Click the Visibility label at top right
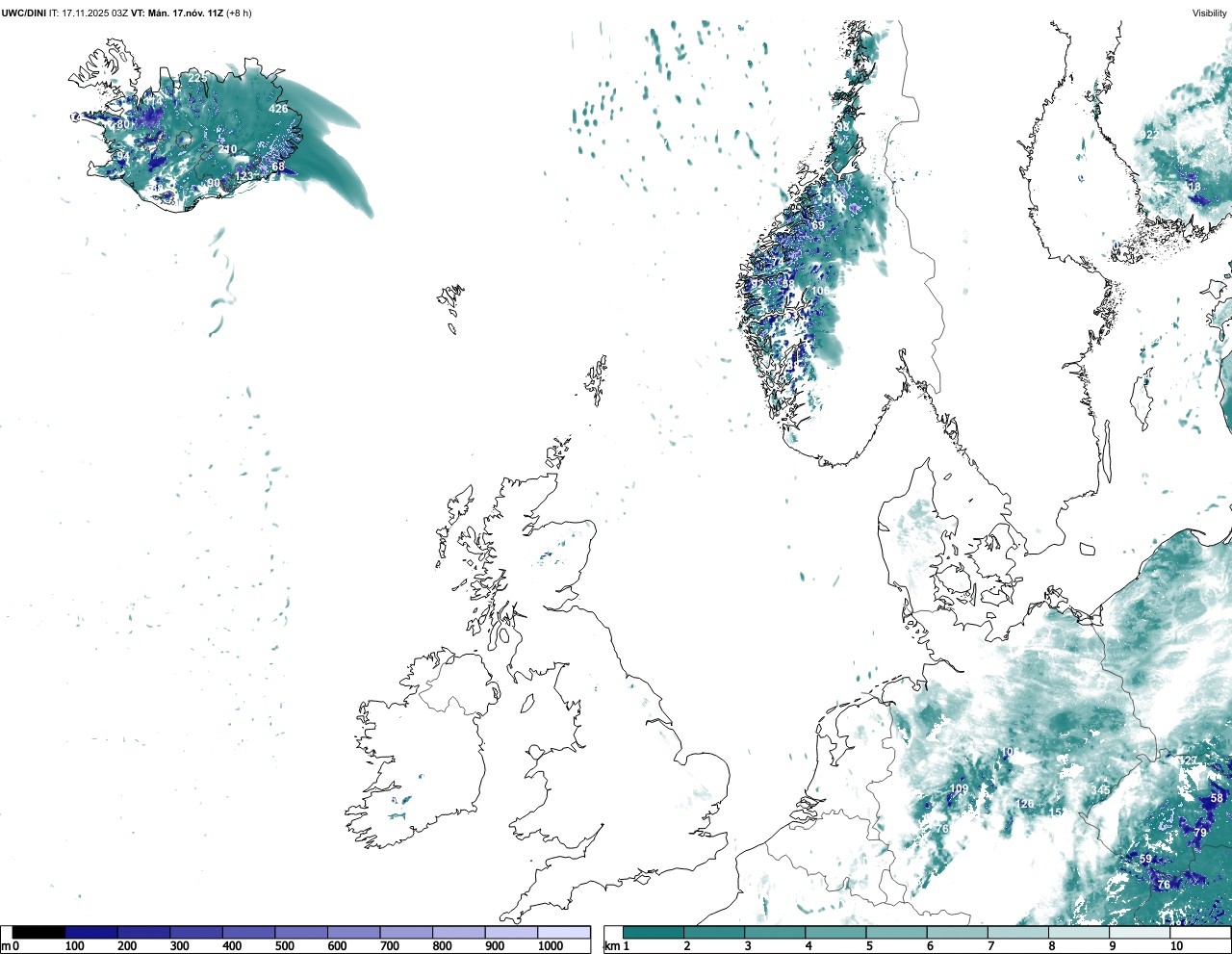Screen dimensions: 1232x954 1210,13
